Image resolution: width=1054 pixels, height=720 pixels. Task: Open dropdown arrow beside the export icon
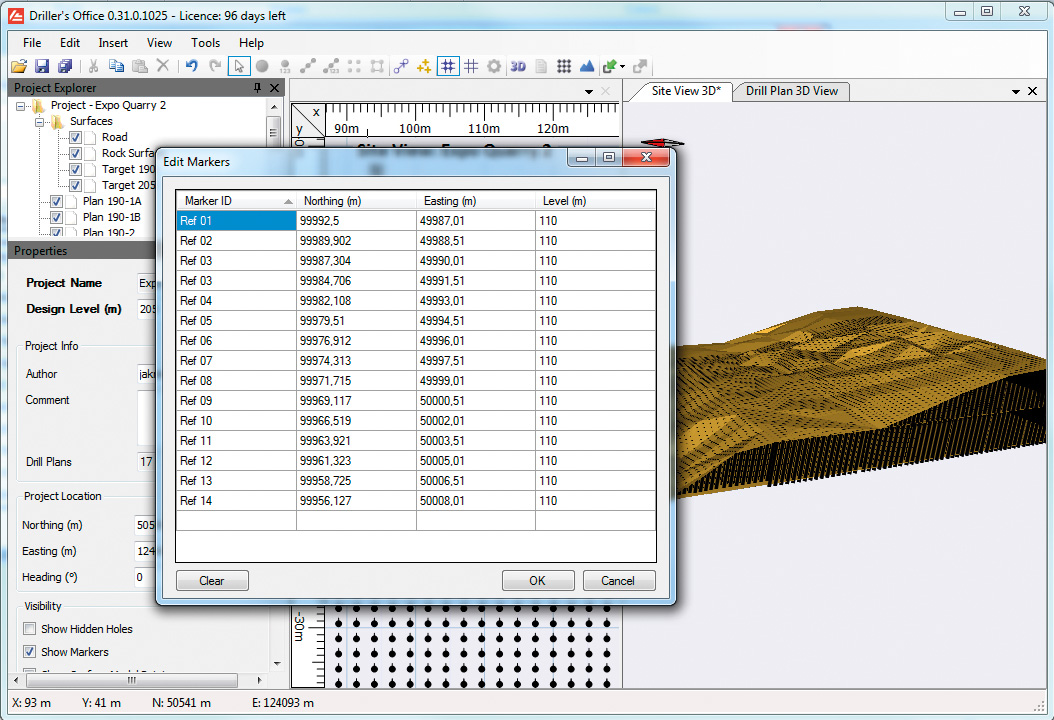623,67
